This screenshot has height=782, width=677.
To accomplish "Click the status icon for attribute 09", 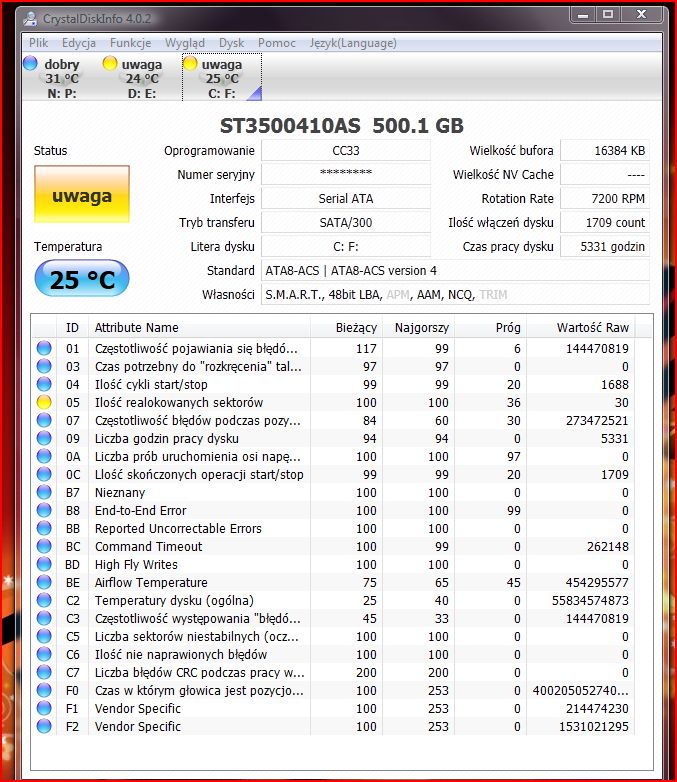I will coord(44,438).
